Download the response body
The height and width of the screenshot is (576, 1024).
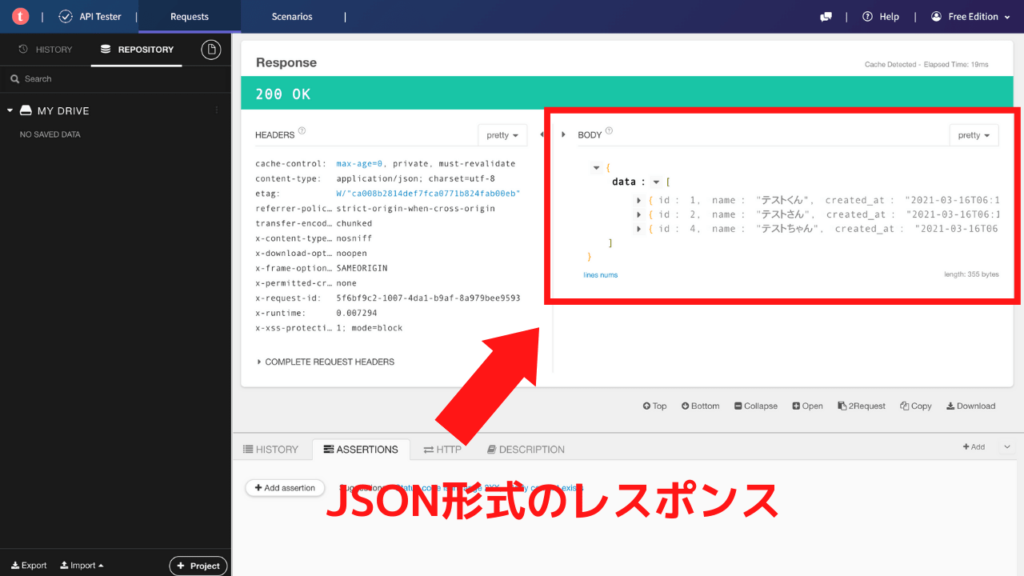click(969, 406)
